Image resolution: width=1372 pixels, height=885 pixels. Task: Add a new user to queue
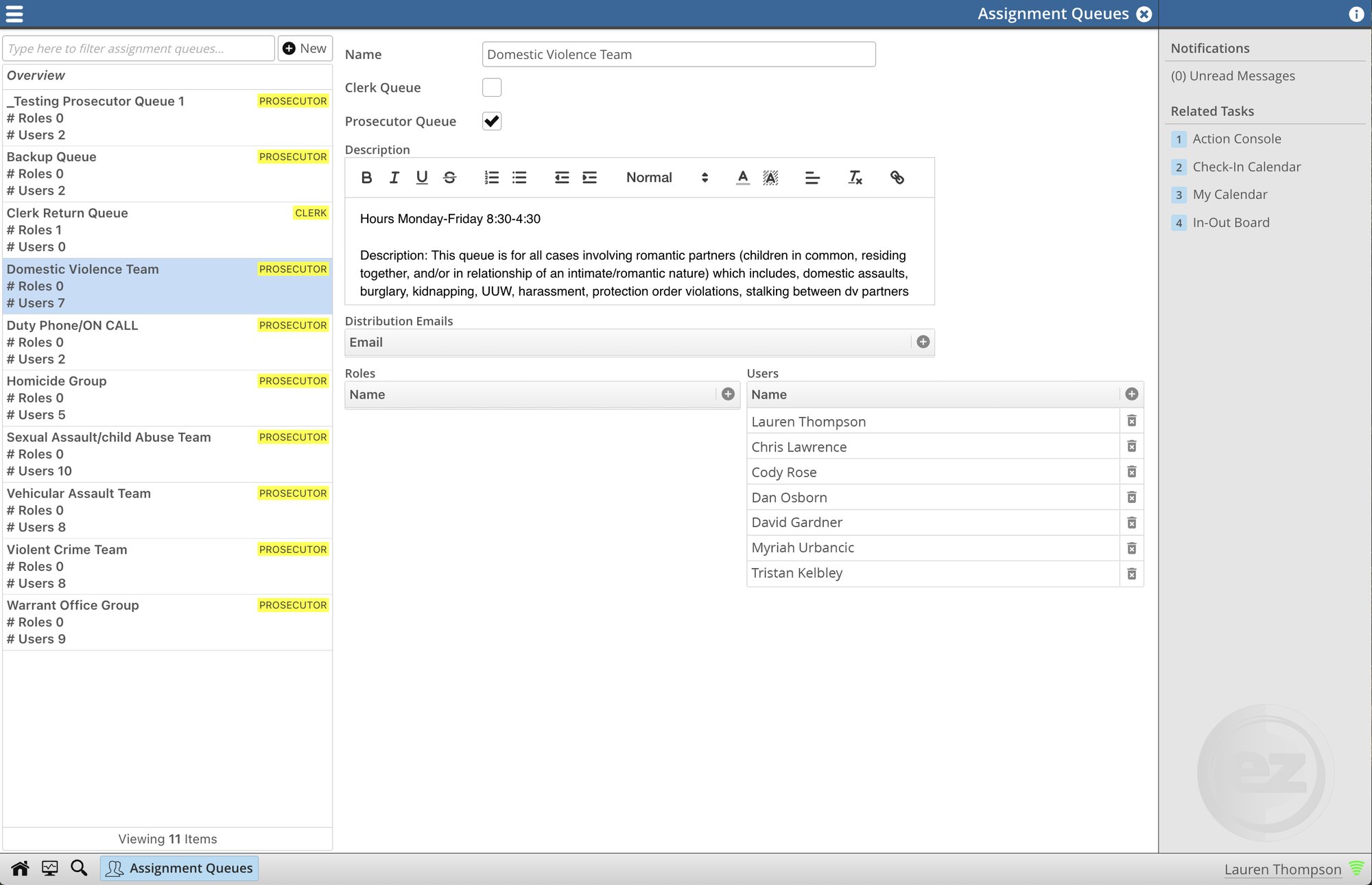pyautogui.click(x=1132, y=394)
